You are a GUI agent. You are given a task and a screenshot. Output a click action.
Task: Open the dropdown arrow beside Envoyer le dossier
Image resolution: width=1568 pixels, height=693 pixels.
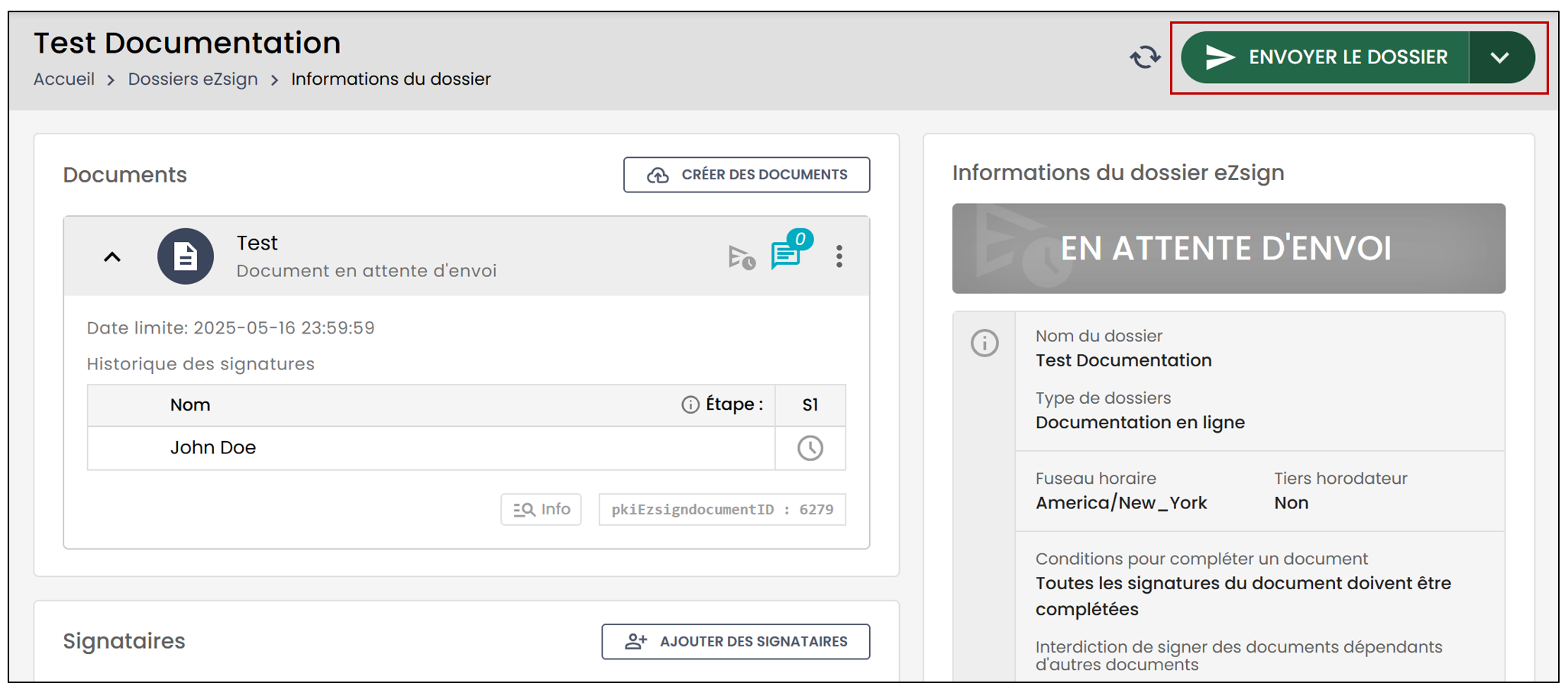(1501, 57)
